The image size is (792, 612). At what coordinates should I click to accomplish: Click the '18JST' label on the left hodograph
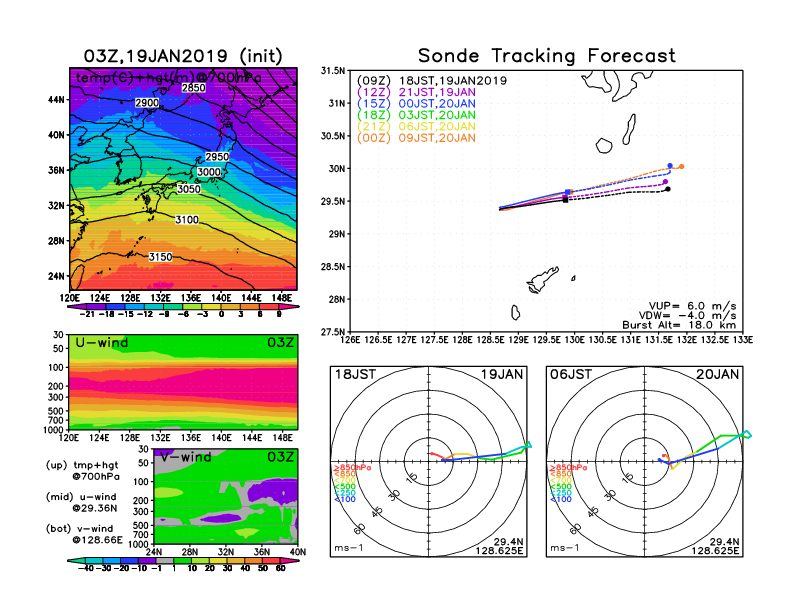coord(355,375)
